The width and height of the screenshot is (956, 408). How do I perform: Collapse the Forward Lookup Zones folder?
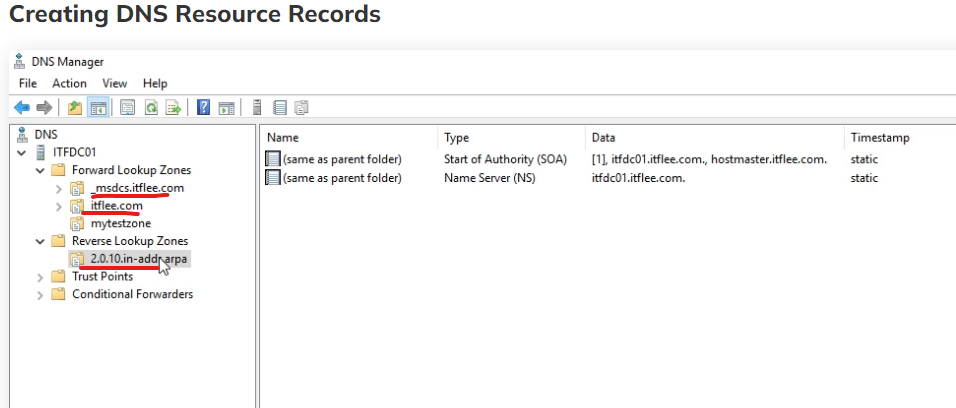[40, 170]
